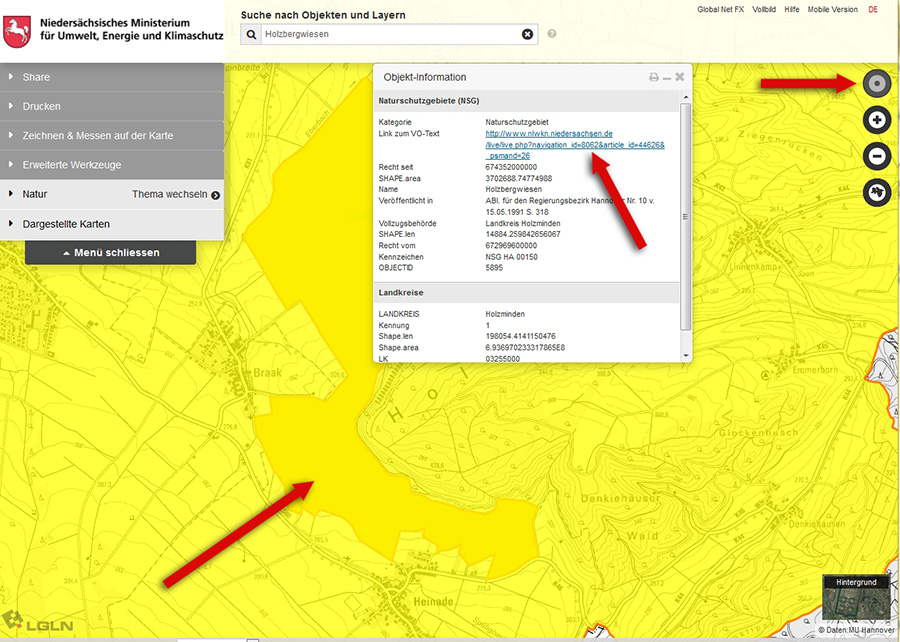Close the Objekt-Information panel
Image resolution: width=900 pixels, height=642 pixels.
(x=680, y=77)
